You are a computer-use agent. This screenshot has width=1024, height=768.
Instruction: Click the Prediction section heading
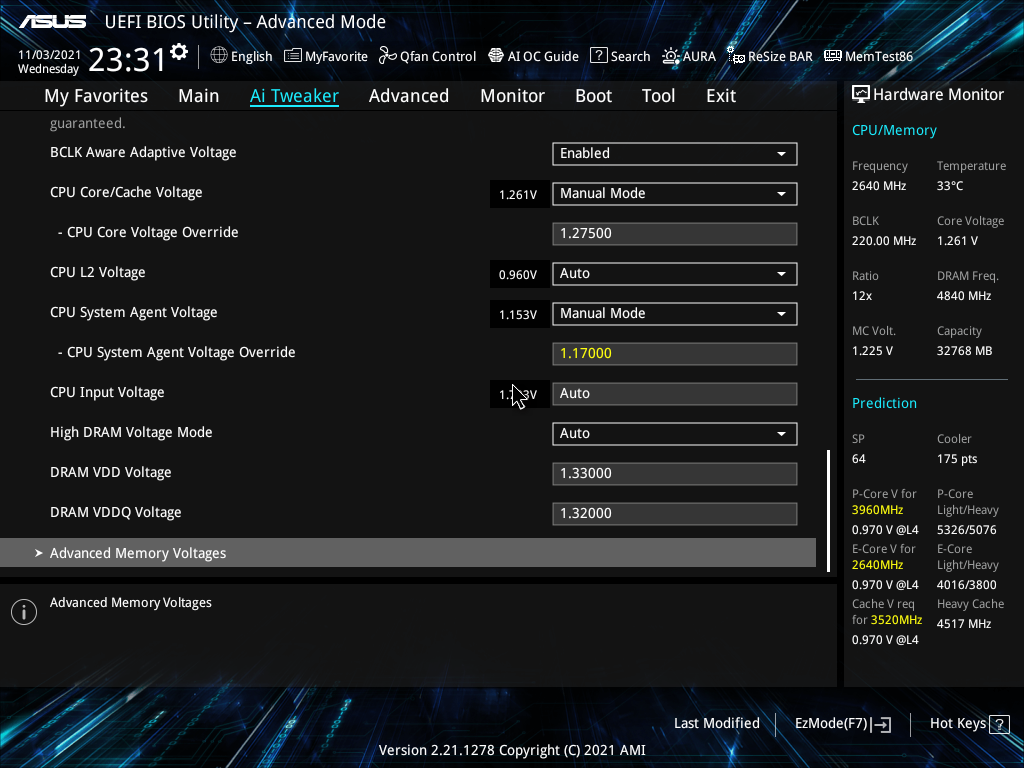pyautogui.click(x=884, y=403)
